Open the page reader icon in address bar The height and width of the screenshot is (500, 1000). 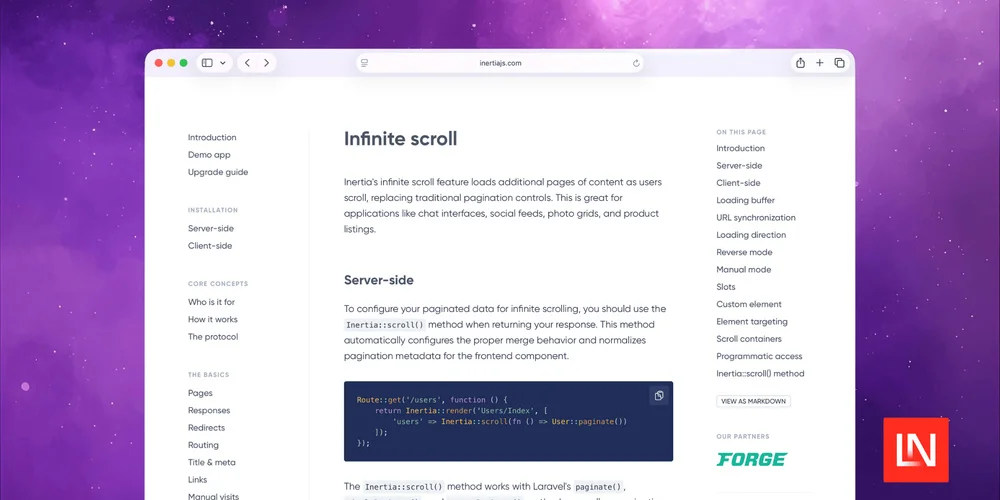(365, 63)
